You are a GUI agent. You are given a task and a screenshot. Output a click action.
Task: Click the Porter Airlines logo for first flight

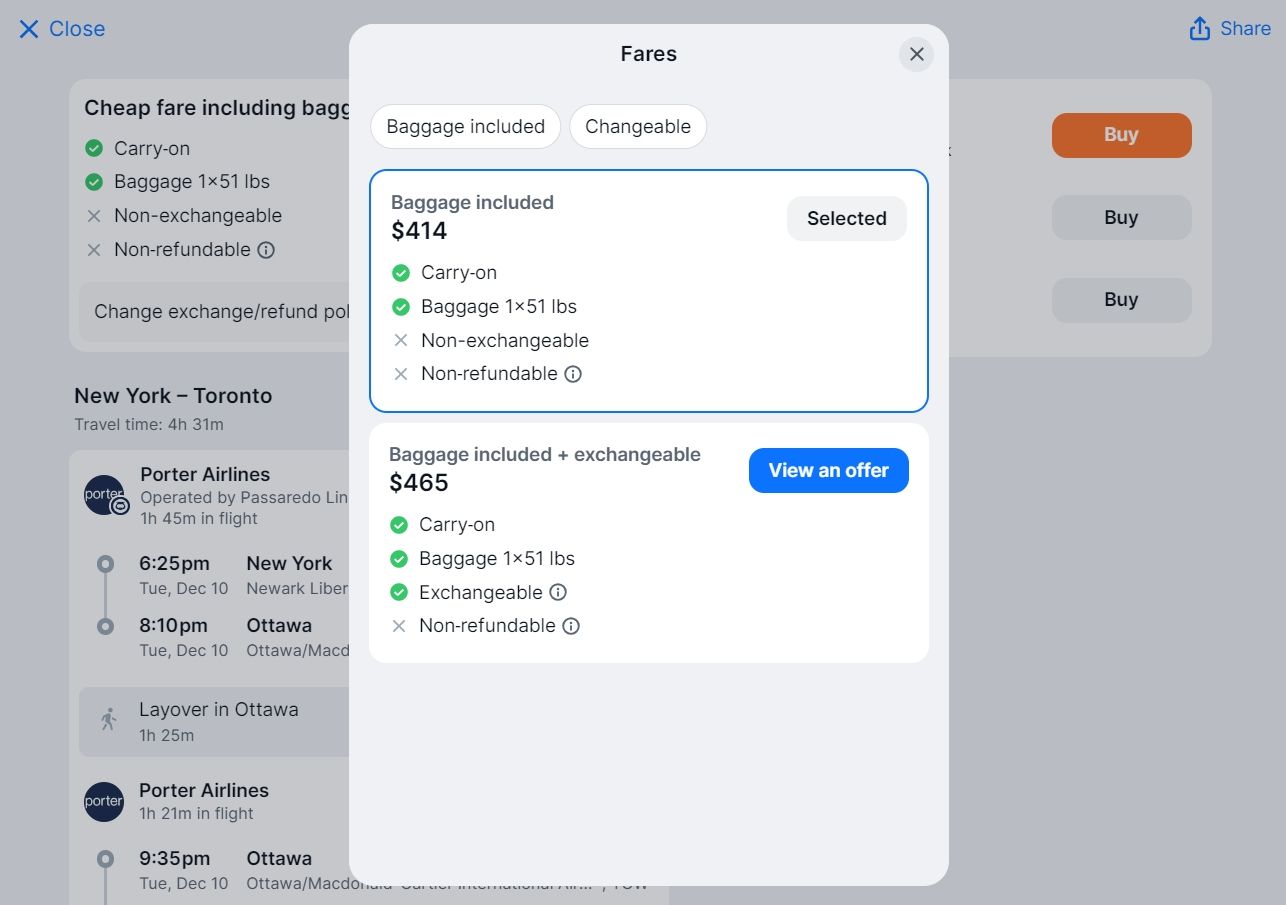pos(105,495)
